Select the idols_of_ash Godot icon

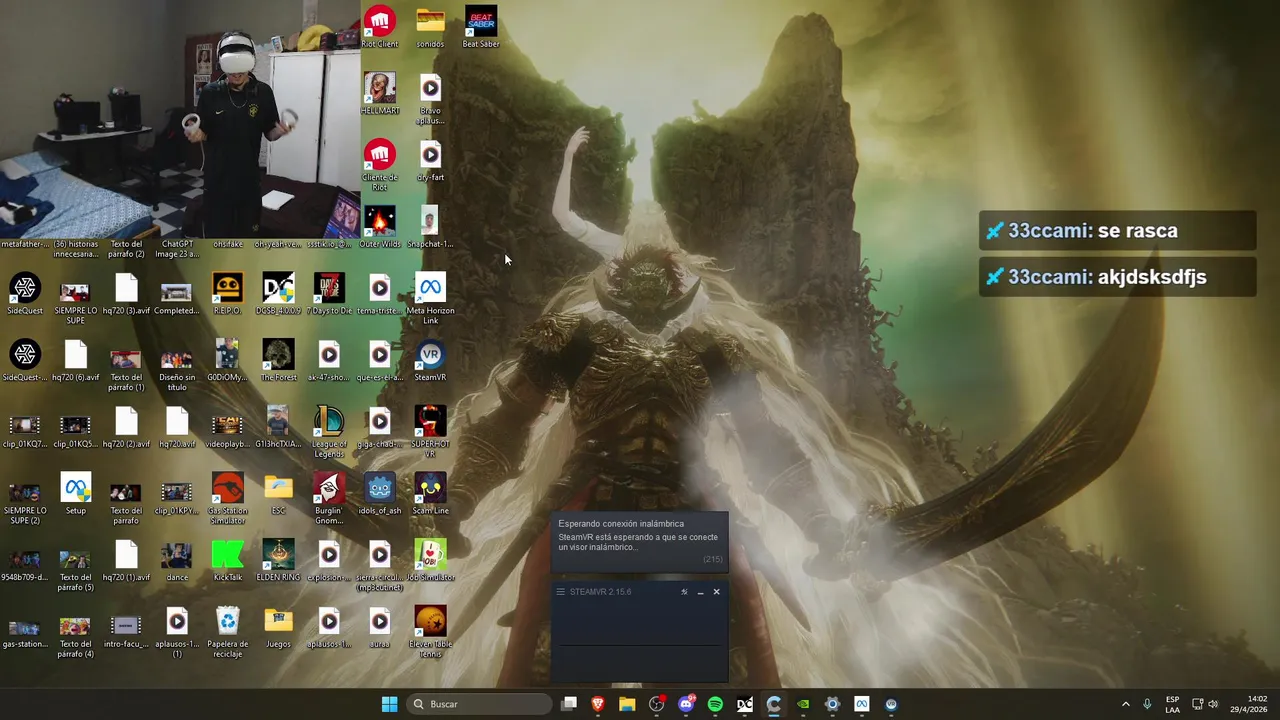click(x=379, y=493)
